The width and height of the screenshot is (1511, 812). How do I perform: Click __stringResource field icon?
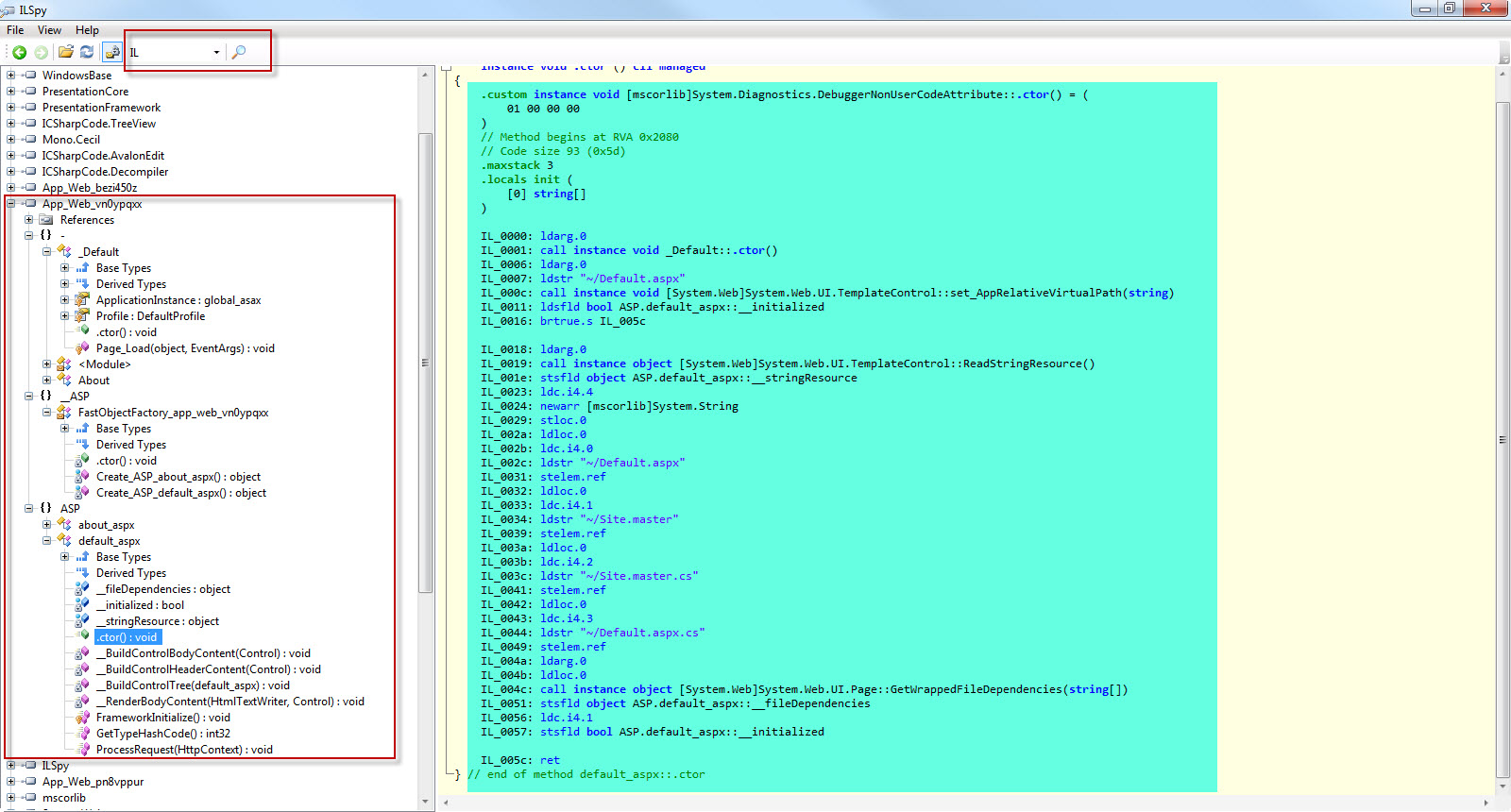pyautogui.click(x=82, y=620)
